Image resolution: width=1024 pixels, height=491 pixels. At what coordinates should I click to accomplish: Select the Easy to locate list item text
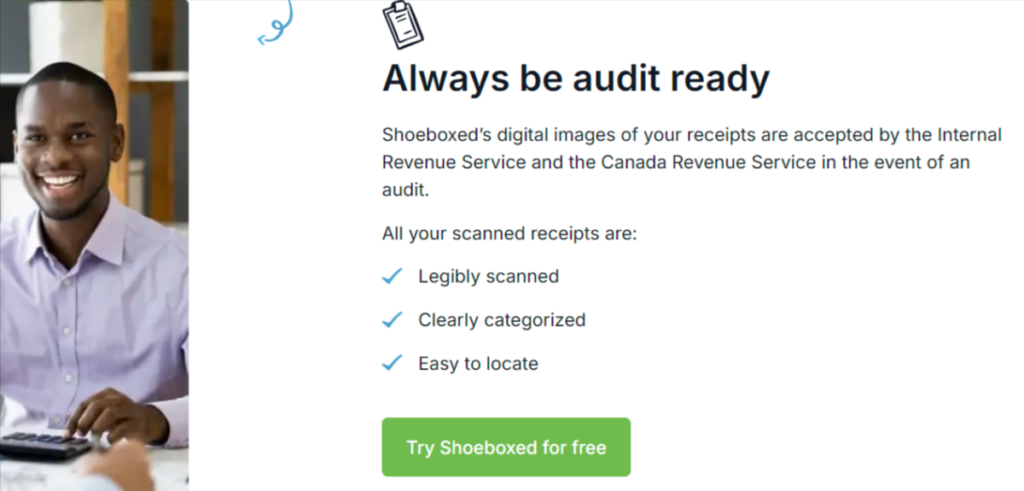click(478, 364)
